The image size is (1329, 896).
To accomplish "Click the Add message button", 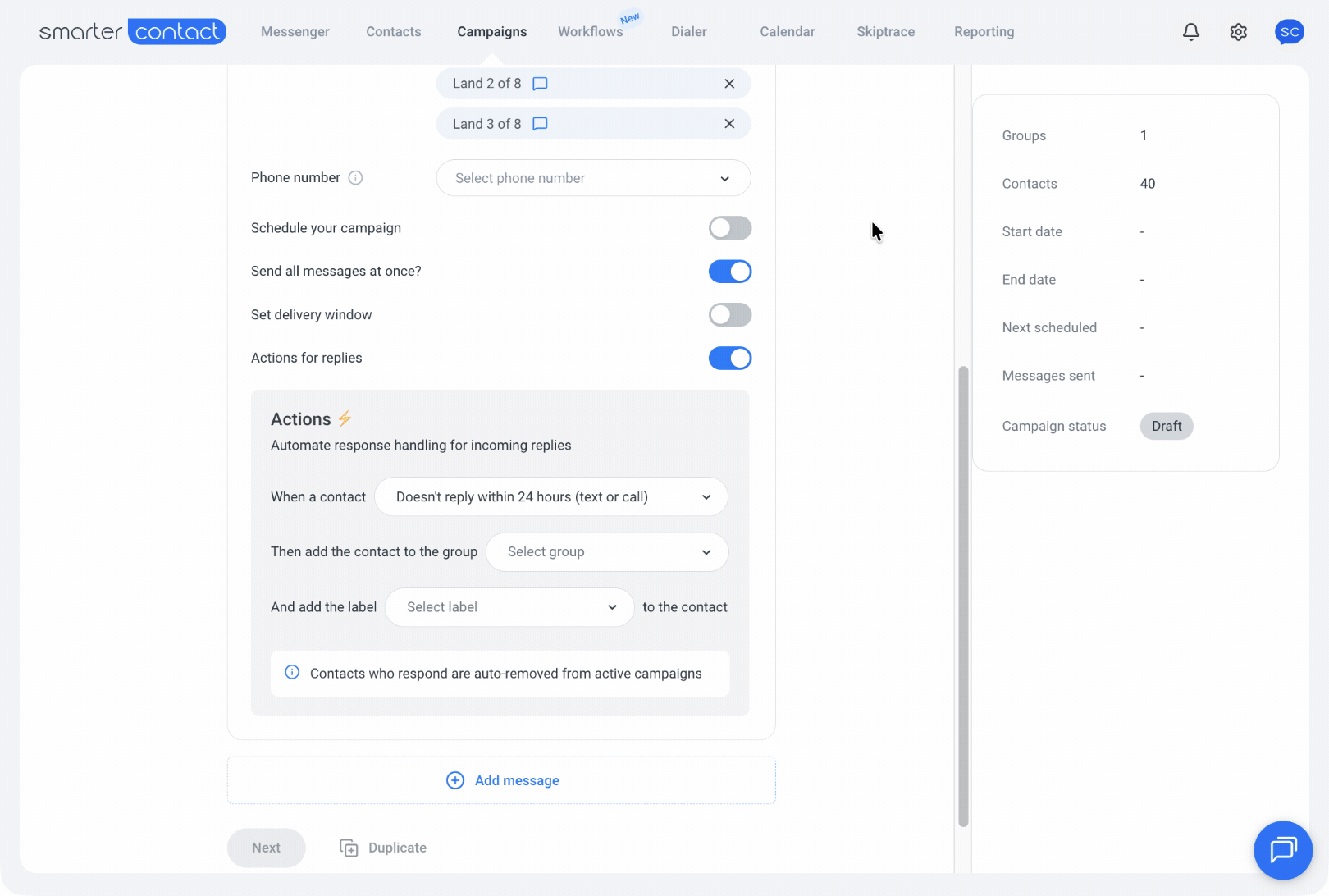I will point(502,780).
